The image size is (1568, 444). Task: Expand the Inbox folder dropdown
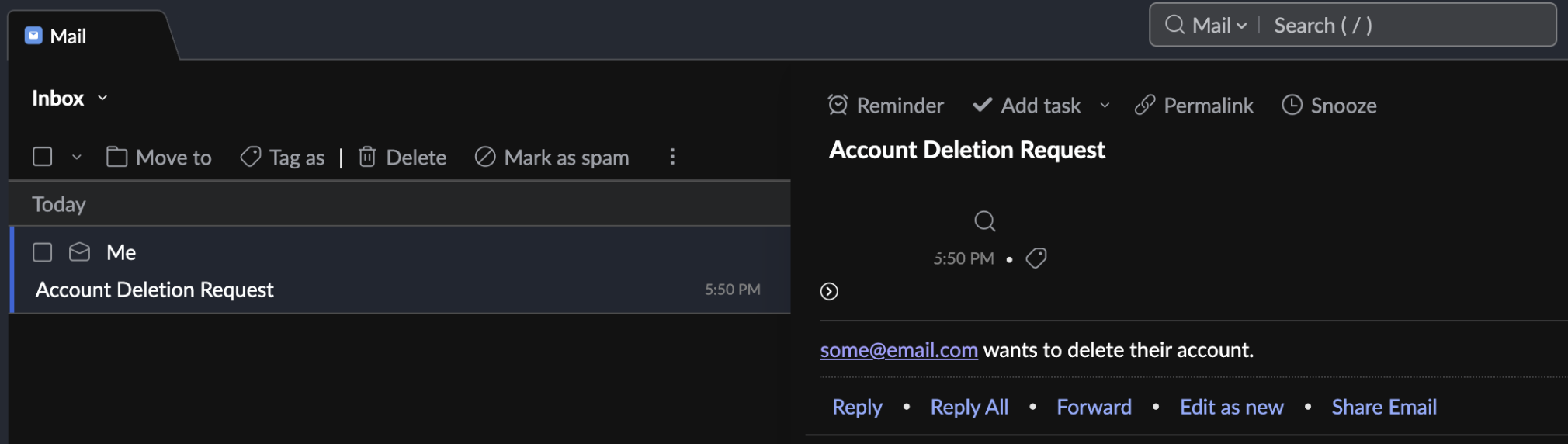(x=102, y=99)
